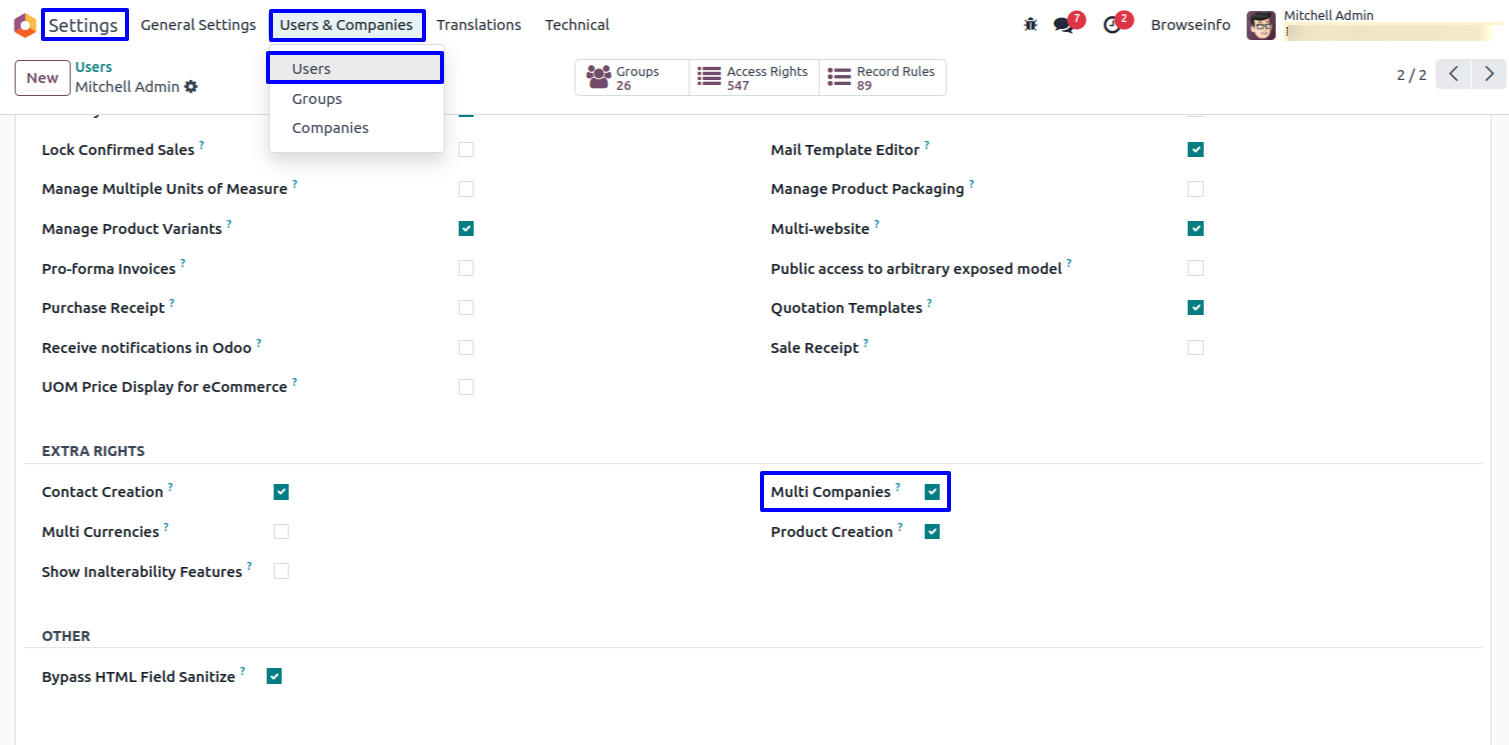Uncheck the Product Creation checkbox
The height and width of the screenshot is (745, 1509).
932,532
